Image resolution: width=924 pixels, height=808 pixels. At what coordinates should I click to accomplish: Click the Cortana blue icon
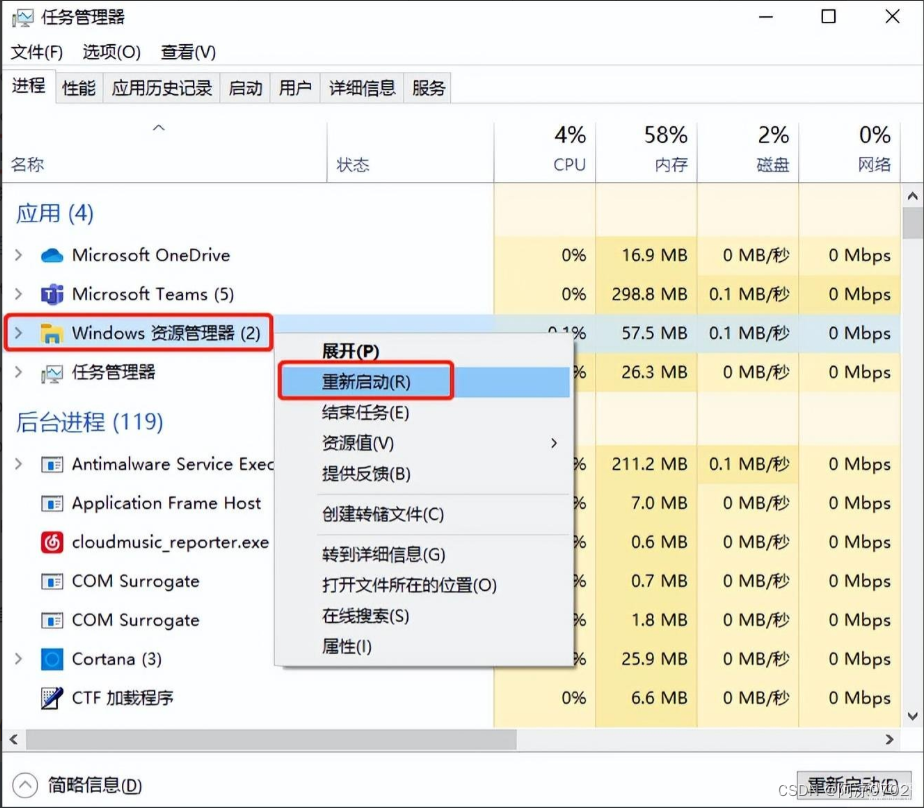coord(52,659)
